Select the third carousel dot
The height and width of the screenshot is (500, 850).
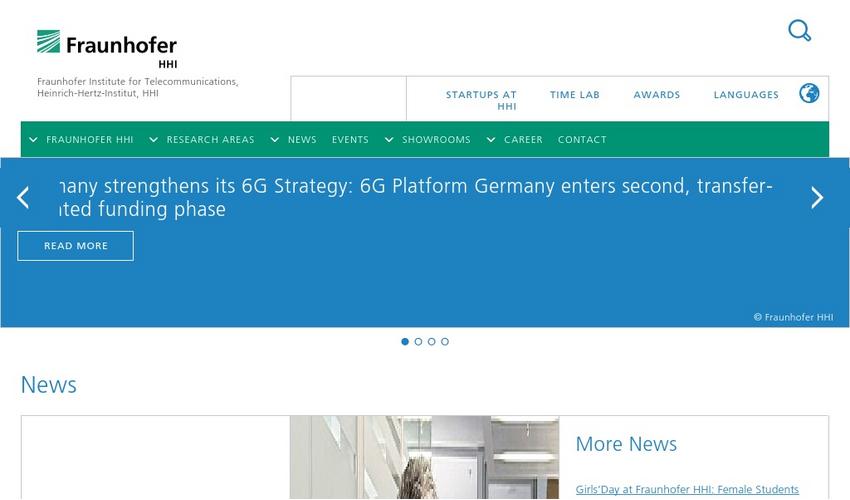click(432, 342)
